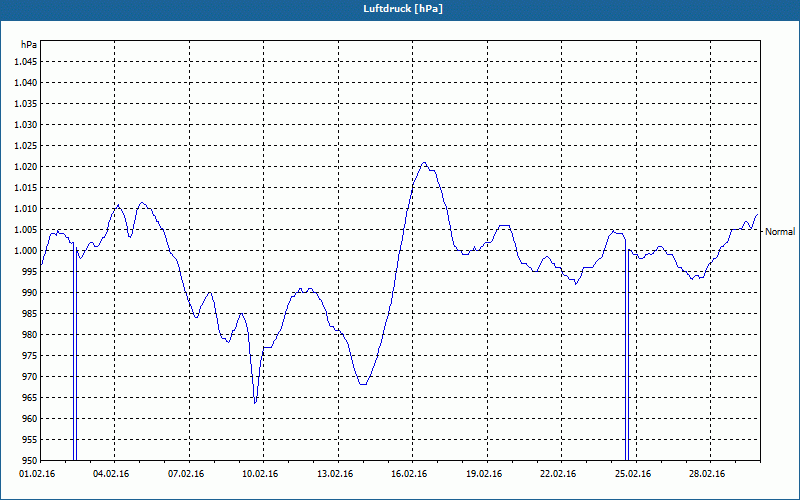
Task: Click the 1.020 y-axis value
Action: tap(25, 167)
